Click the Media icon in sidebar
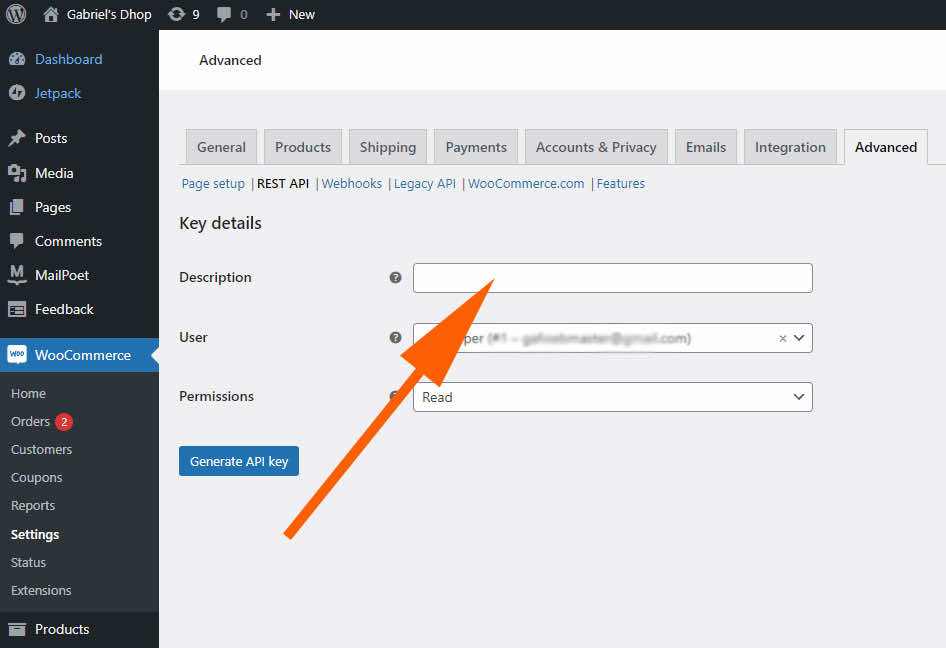946x648 pixels. tap(17, 173)
